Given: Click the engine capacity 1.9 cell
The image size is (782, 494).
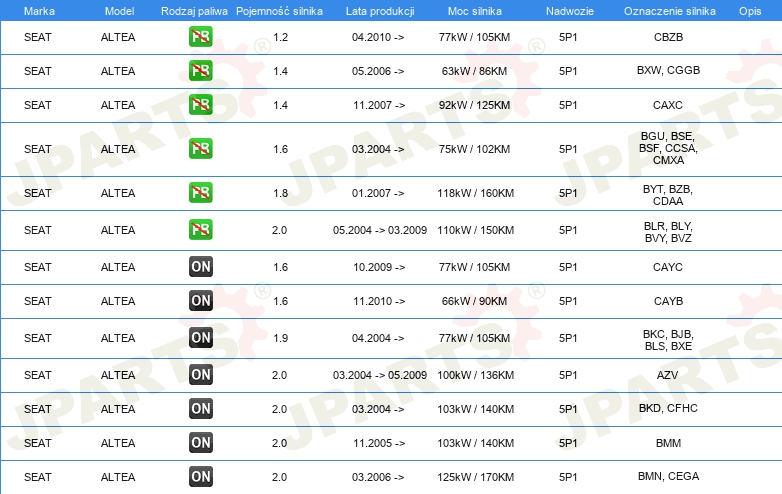Looking at the screenshot, I should coord(280,338).
